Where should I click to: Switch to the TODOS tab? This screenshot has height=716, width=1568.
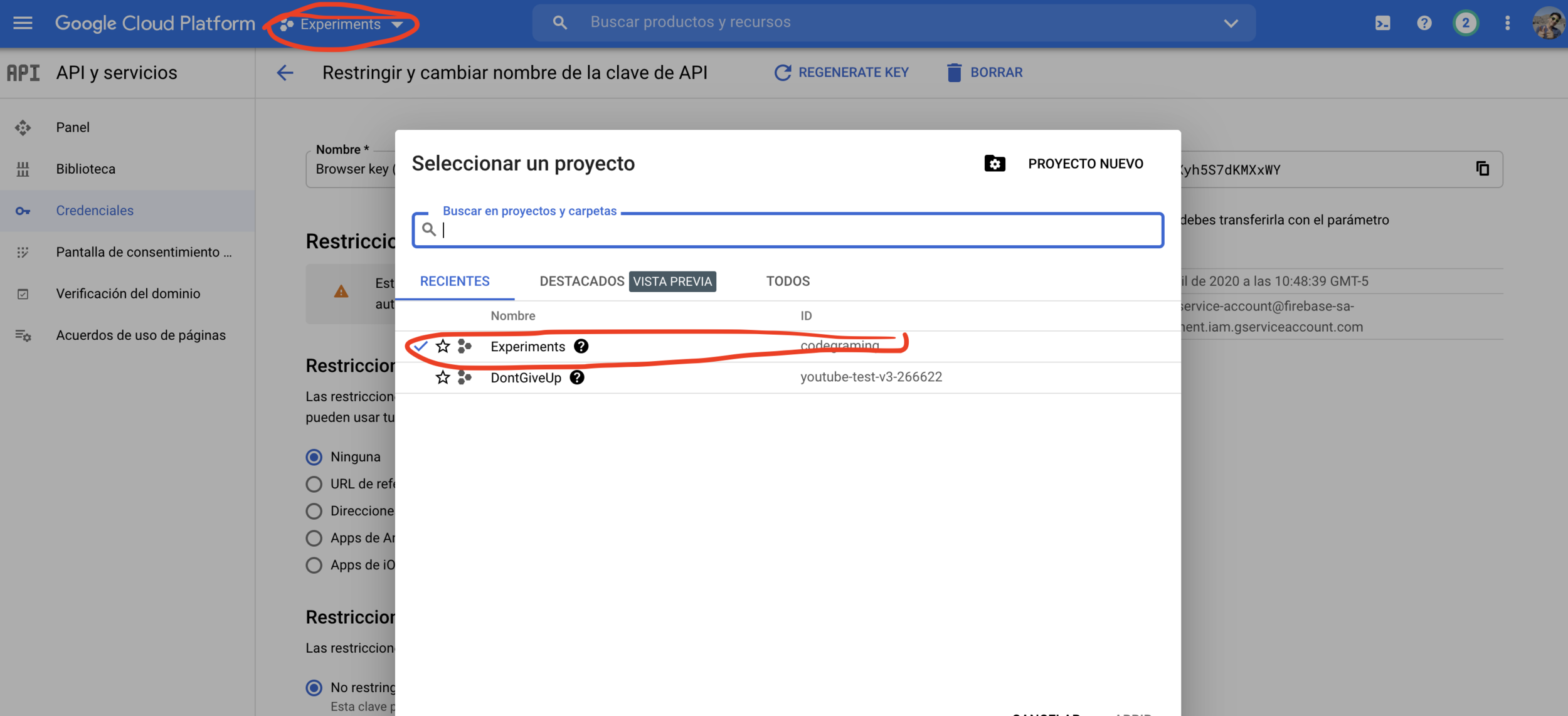click(788, 282)
